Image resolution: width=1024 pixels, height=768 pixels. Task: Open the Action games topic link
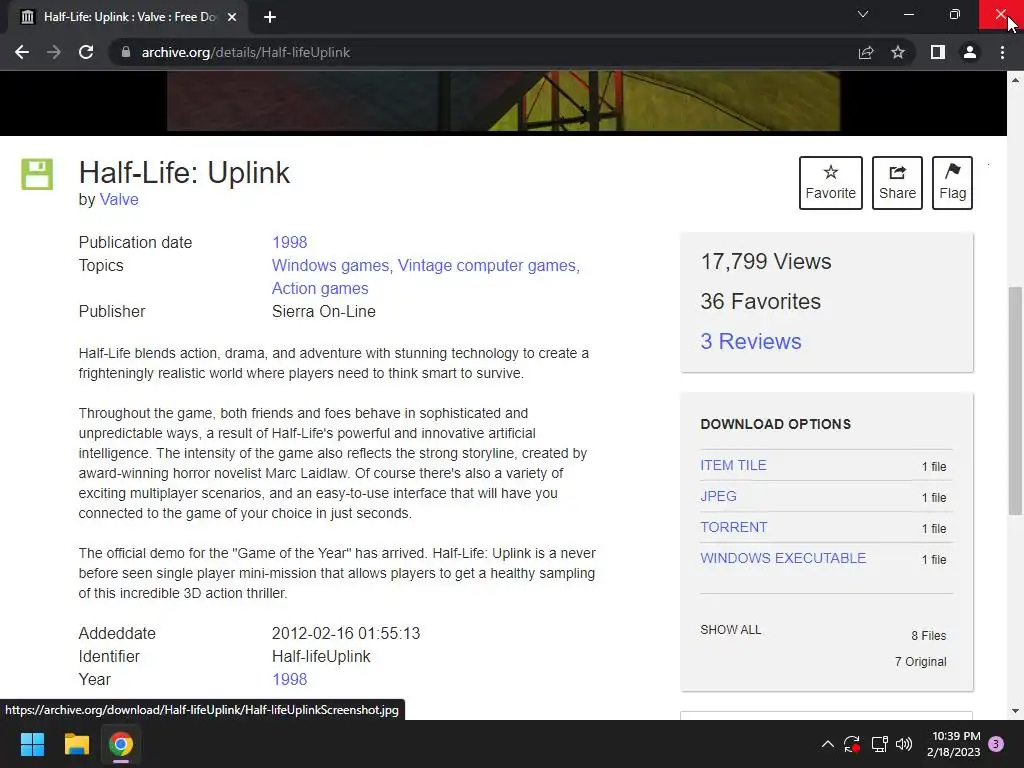[320, 288]
